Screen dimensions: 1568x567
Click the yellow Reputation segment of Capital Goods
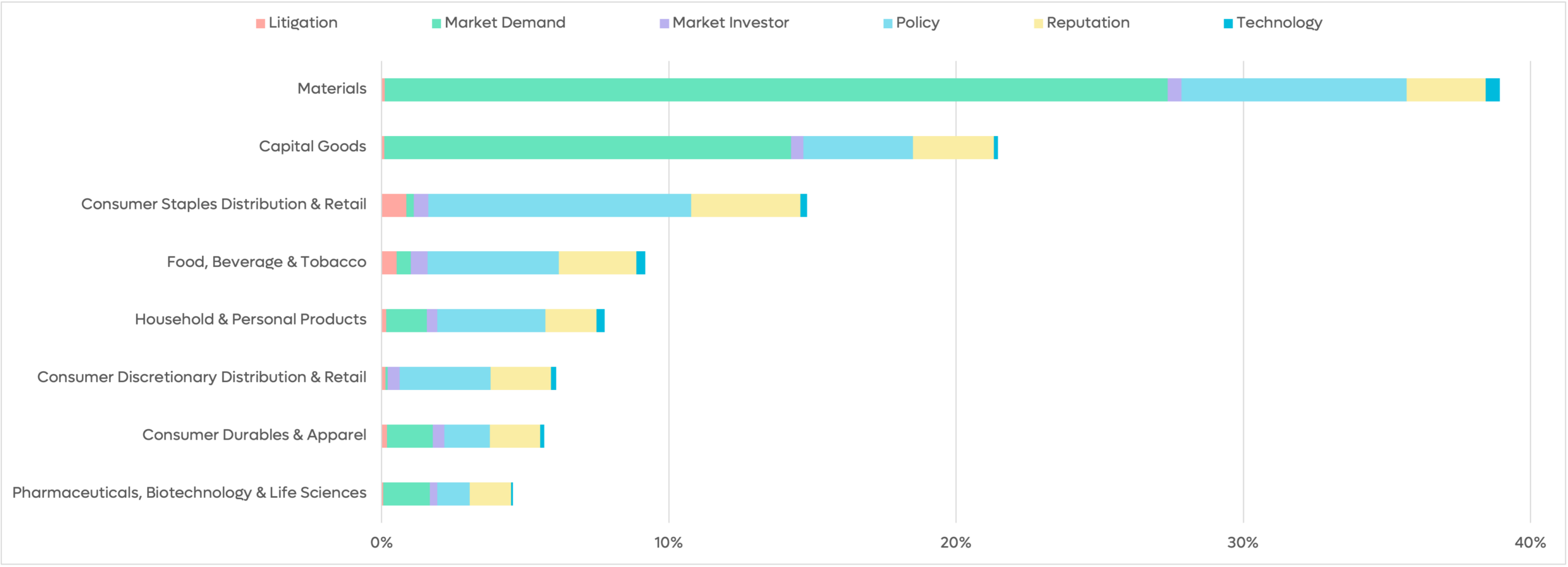(x=953, y=148)
